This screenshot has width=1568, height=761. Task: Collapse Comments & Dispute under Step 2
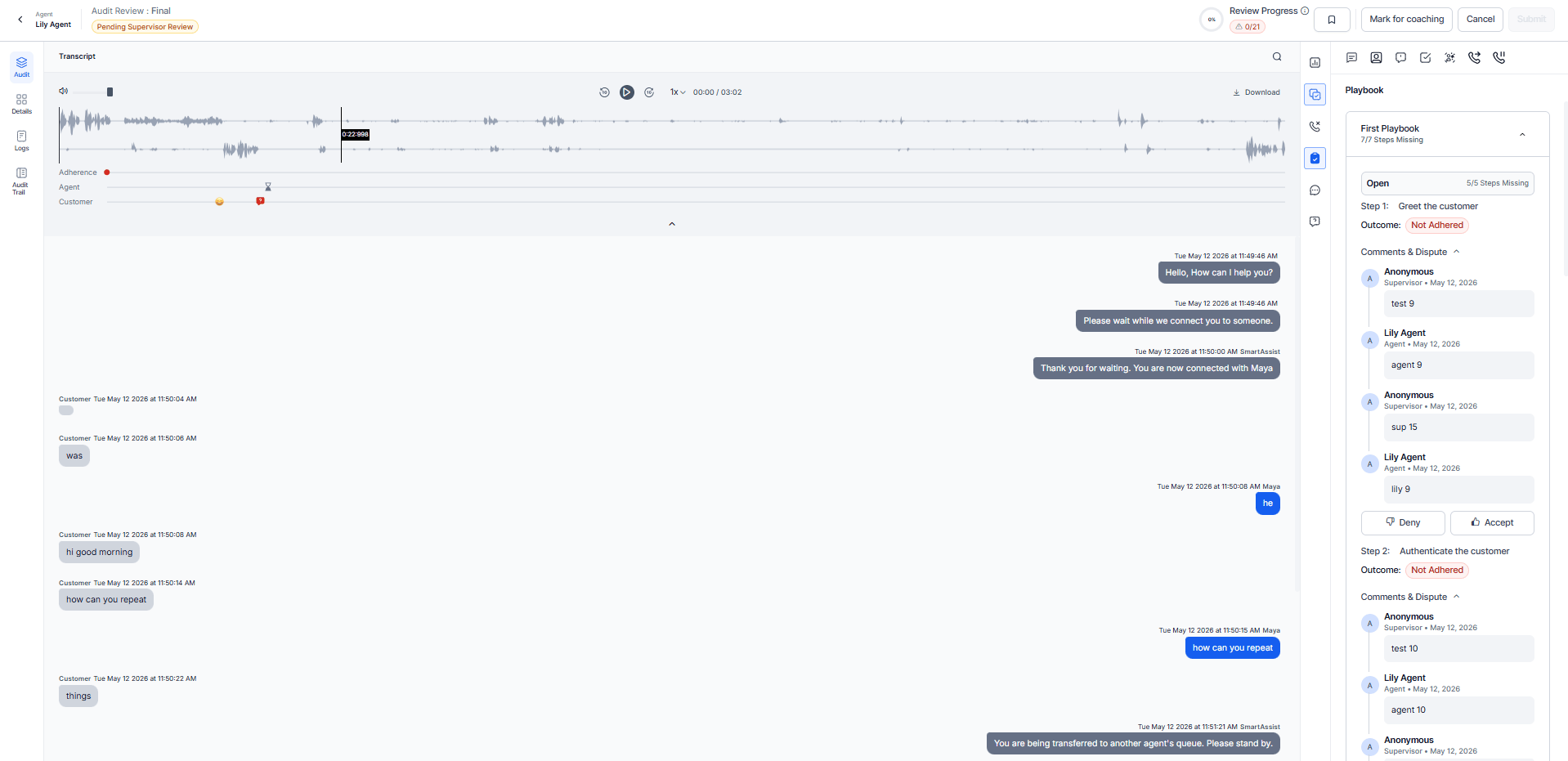pos(1409,597)
